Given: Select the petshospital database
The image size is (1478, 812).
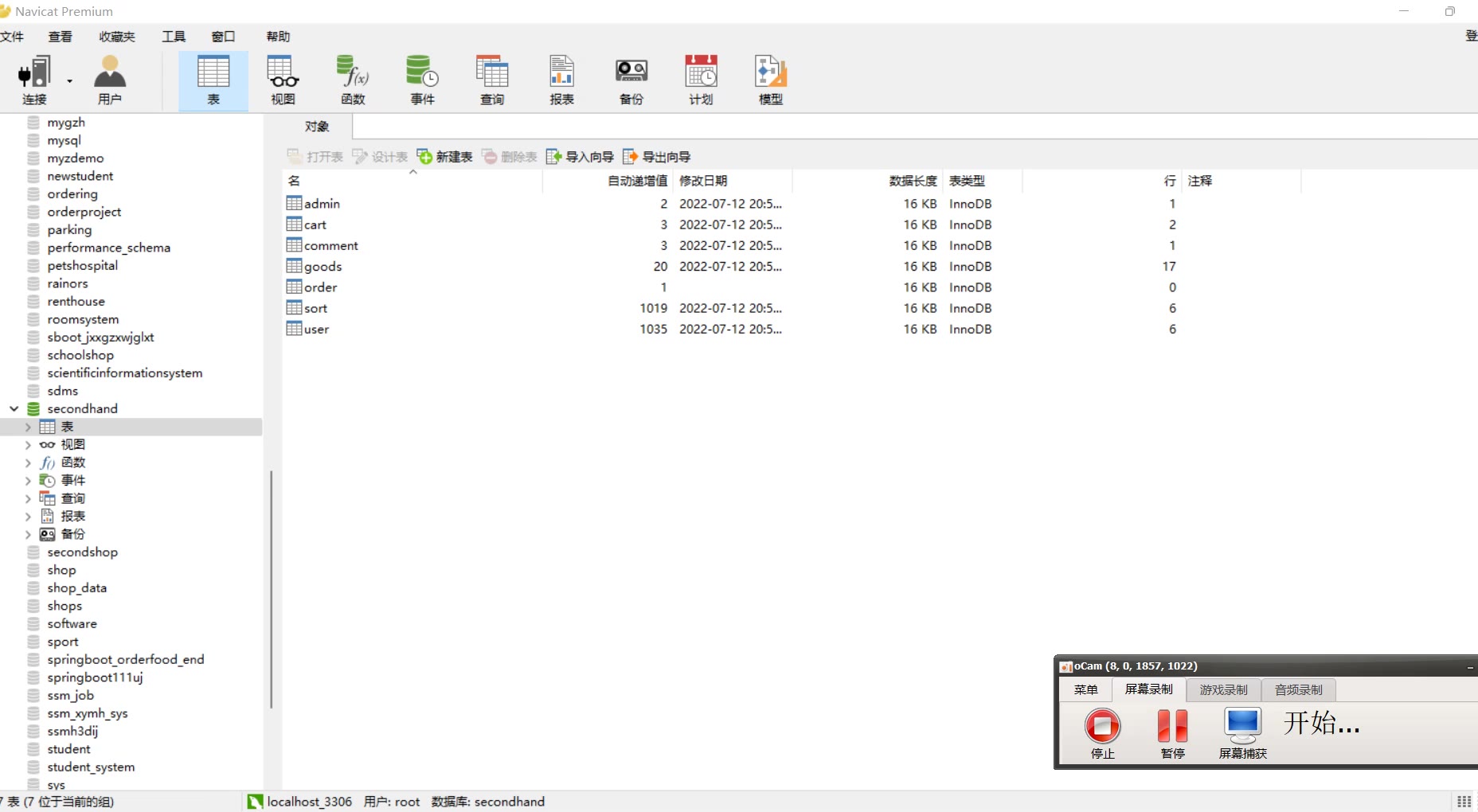Looking at the screenshot, I should 82,265.
